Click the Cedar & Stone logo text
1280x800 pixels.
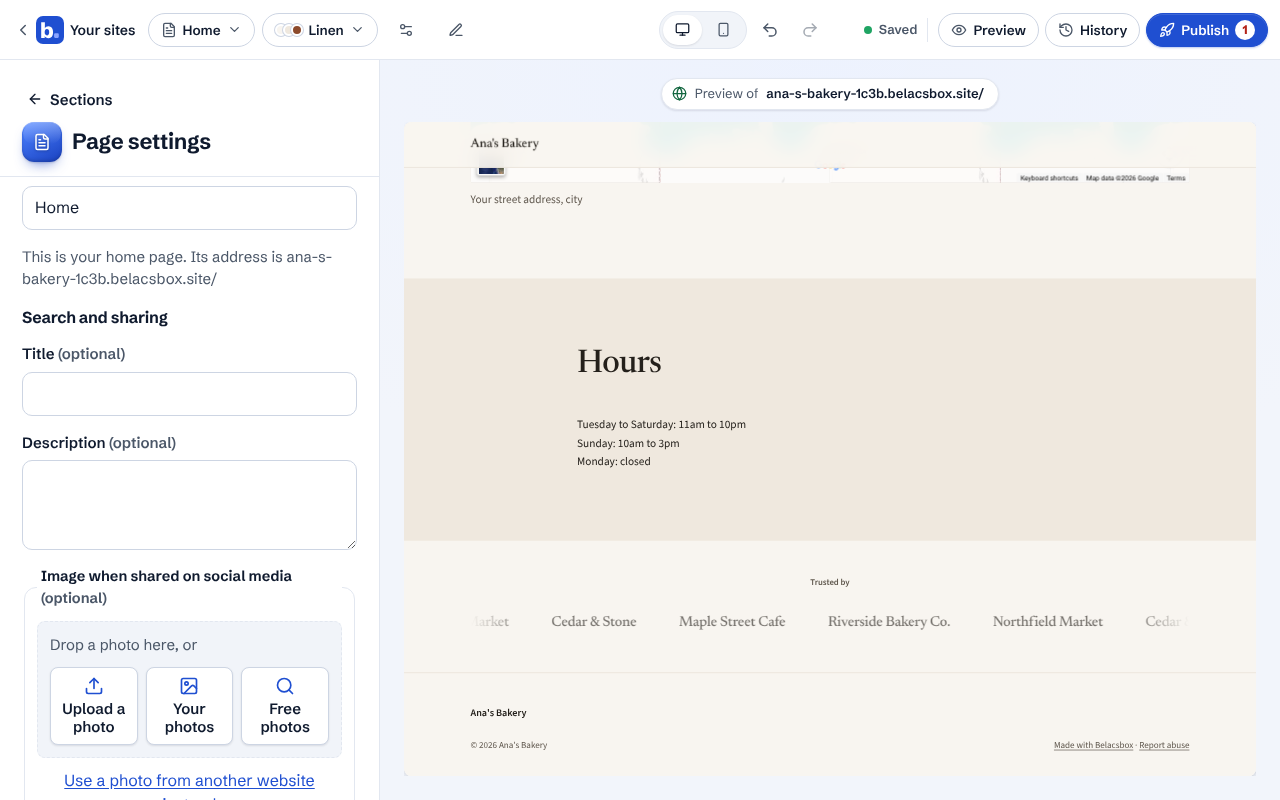click(x=594, y=621)
